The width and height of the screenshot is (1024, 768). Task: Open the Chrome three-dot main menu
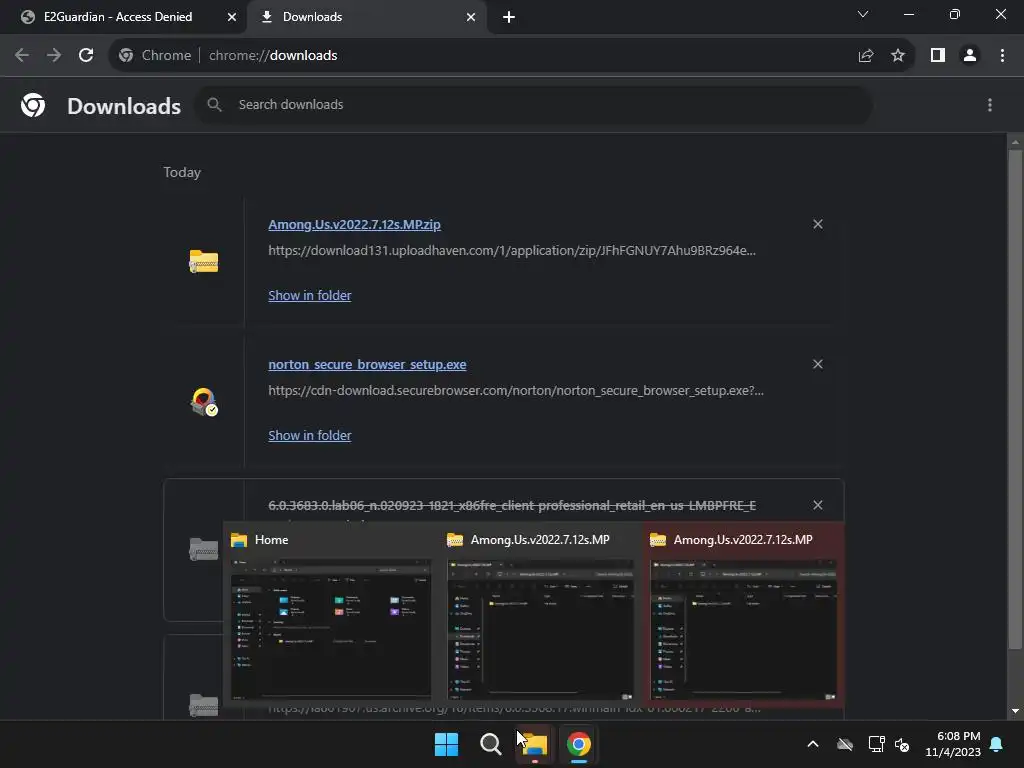pos(1002,56)
